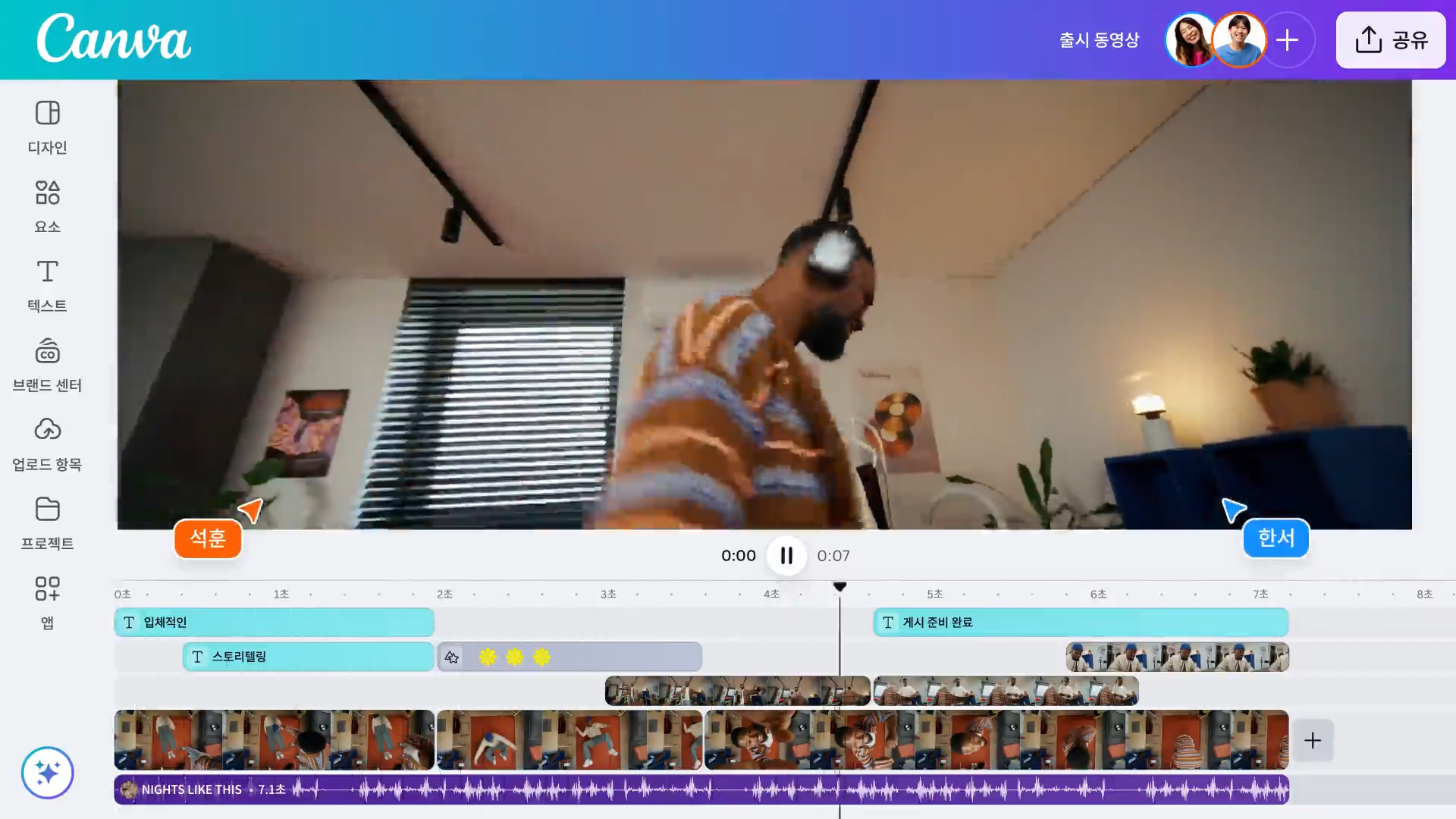Open the 앱 apps panel
The height and width of the screenshot is (819, 1456).
click(47, 602)
